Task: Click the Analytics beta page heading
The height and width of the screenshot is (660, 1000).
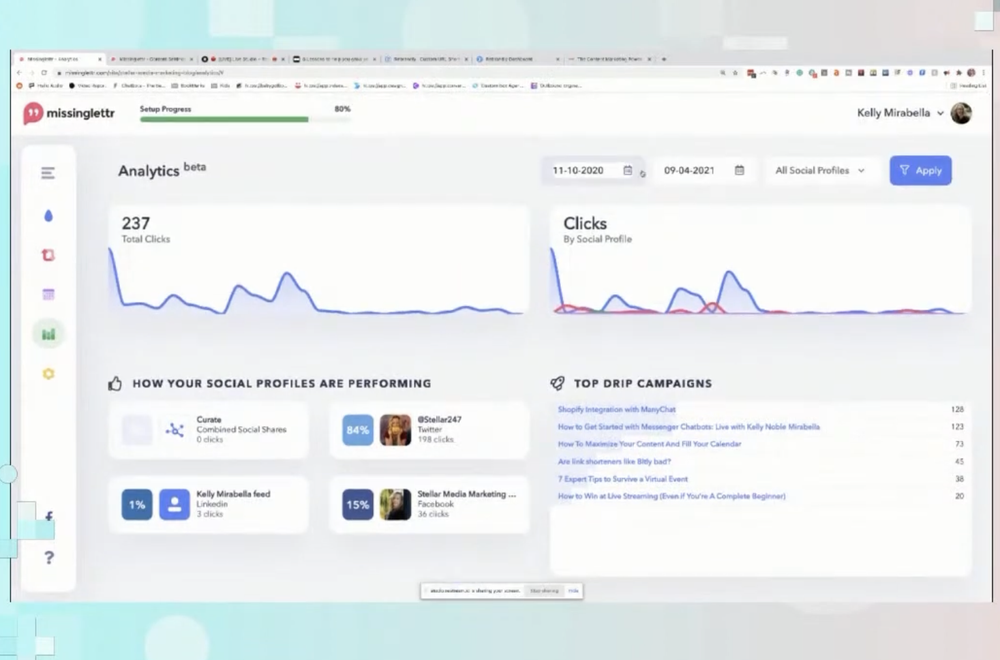Action: pyautogui.click(x=162, y=170)
